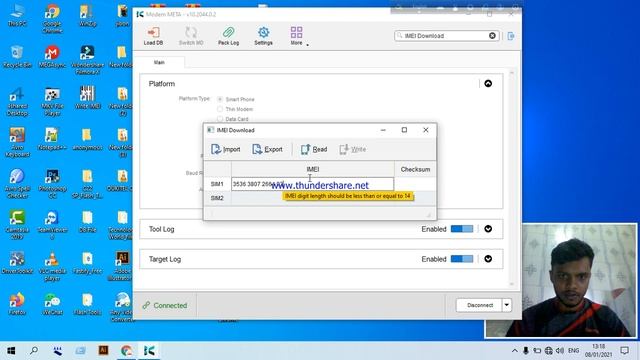640x360 pixels.
Task: Open Settings from the Modem META toolbar
Action: point(263,36)
